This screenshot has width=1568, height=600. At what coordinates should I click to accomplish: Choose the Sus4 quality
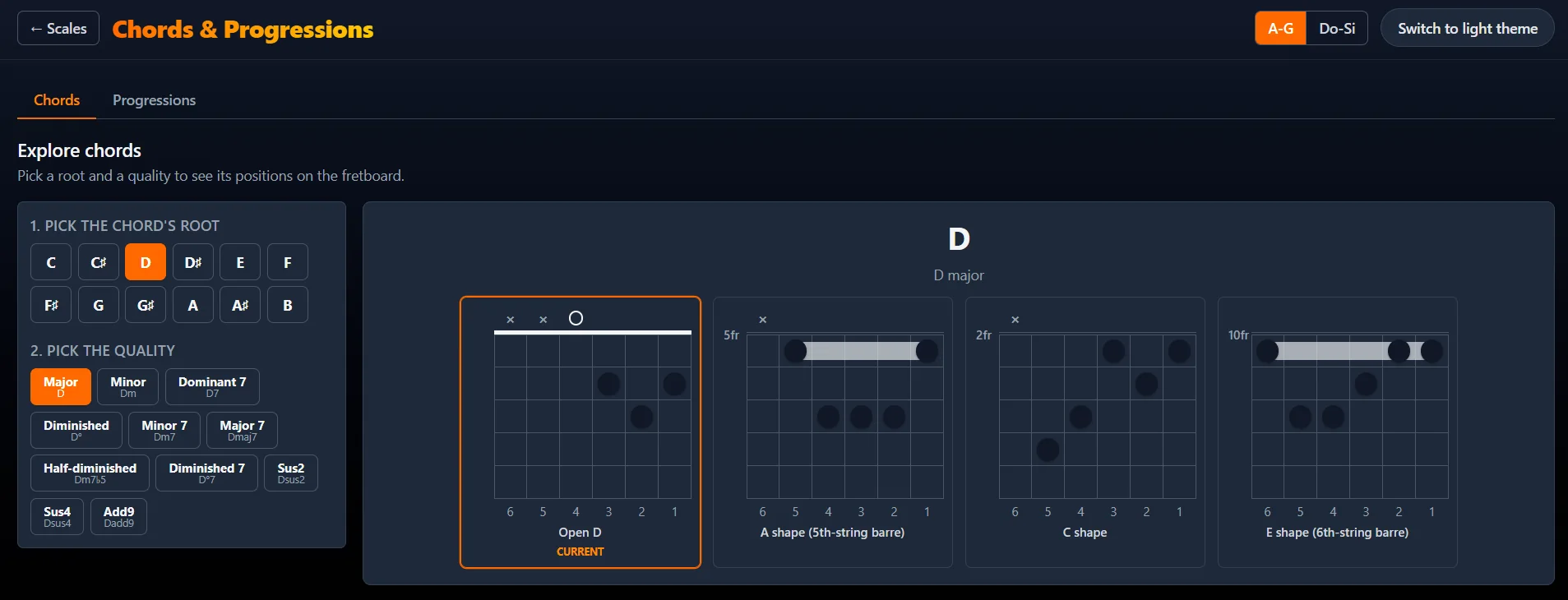(58, 516)
